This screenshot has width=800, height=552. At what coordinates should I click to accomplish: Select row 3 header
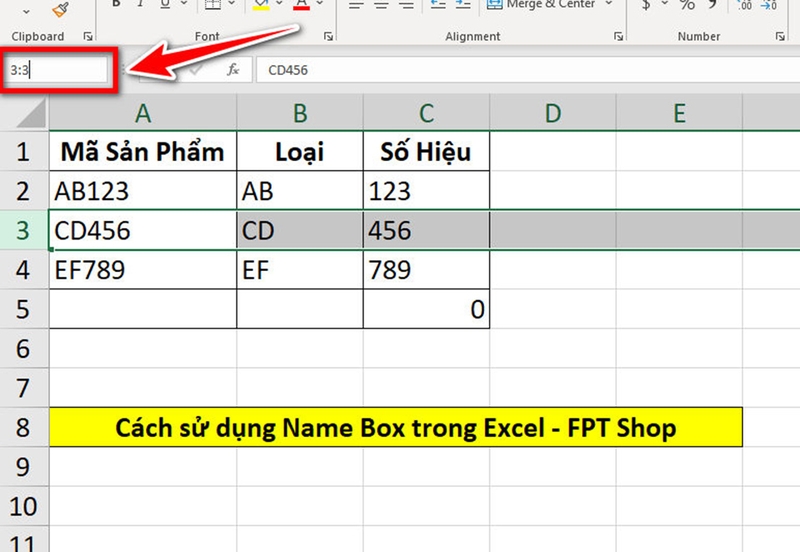point(23,230)
